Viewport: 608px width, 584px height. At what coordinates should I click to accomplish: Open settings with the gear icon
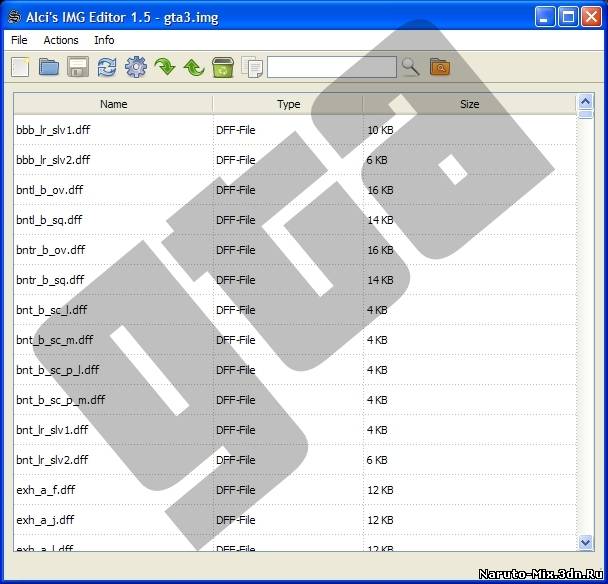click(x=136, y=67)
